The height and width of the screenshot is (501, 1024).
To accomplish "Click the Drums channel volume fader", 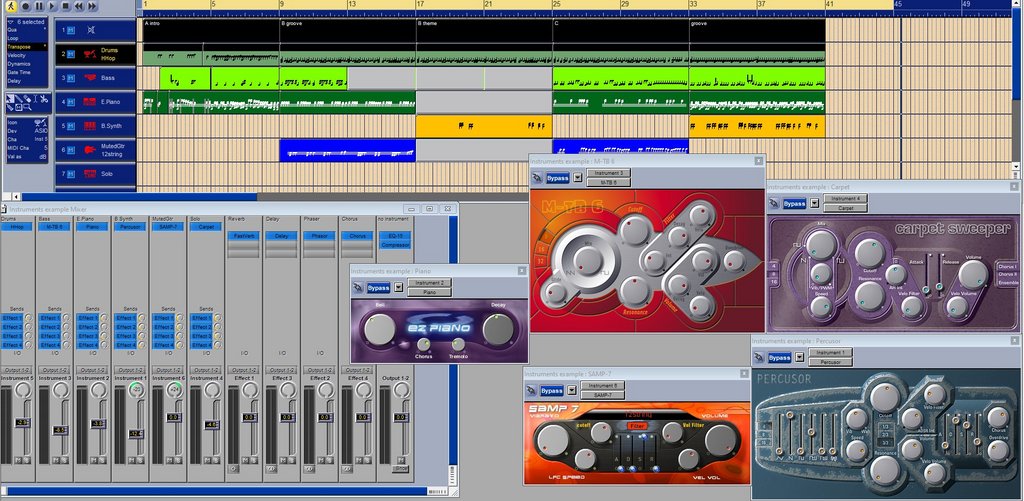I will coord(23,423).
